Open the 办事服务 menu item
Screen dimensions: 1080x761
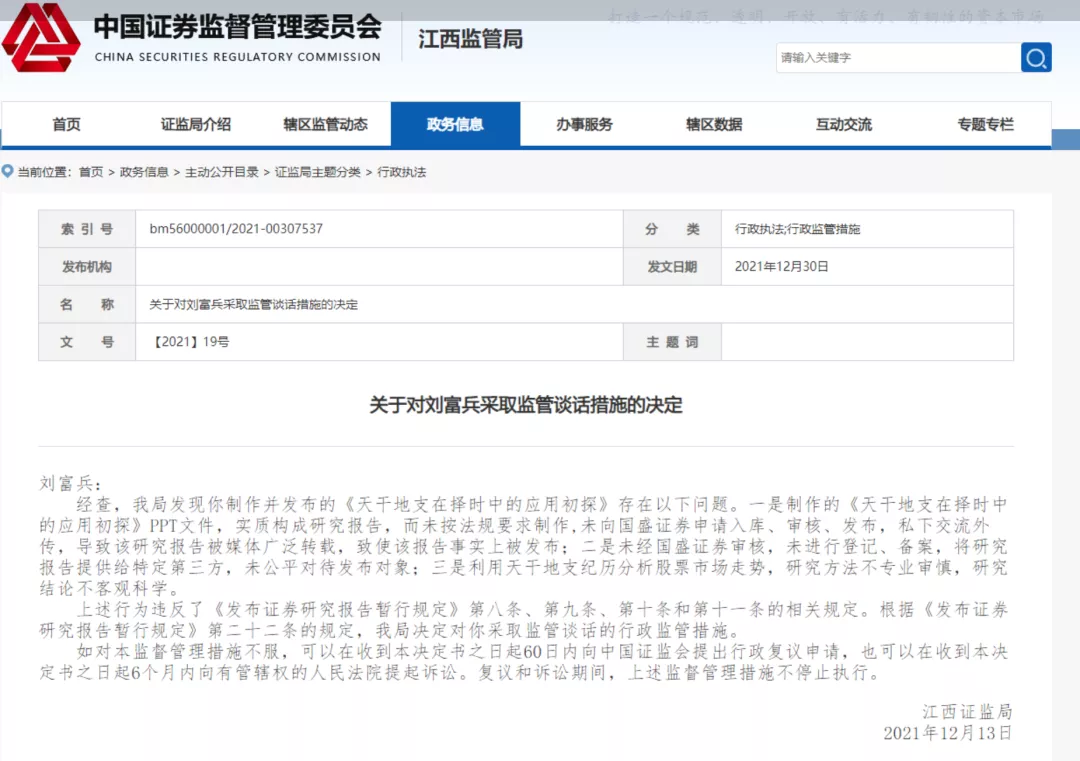click(584, 125)
